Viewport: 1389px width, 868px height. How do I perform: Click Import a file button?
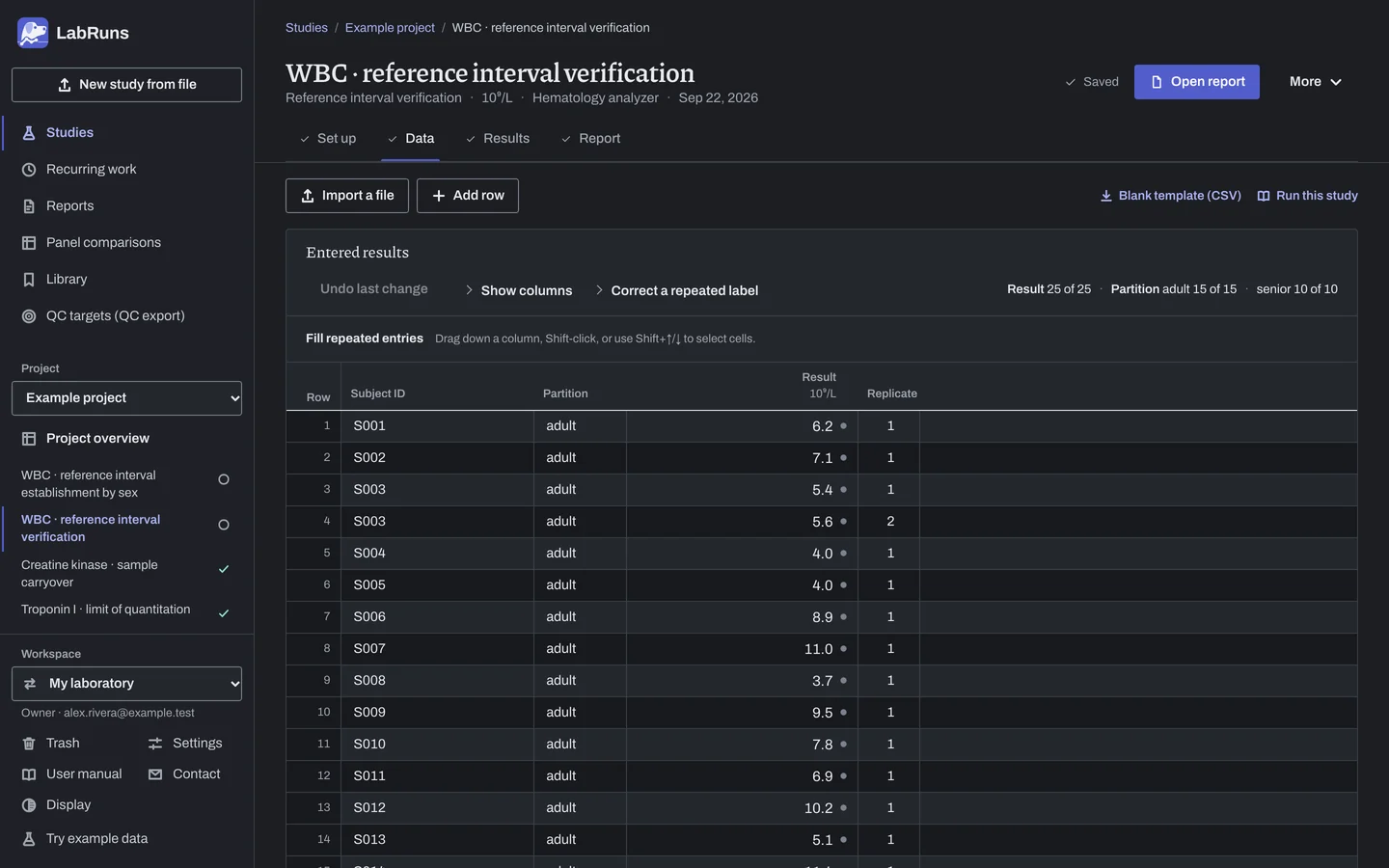(347, 196)
